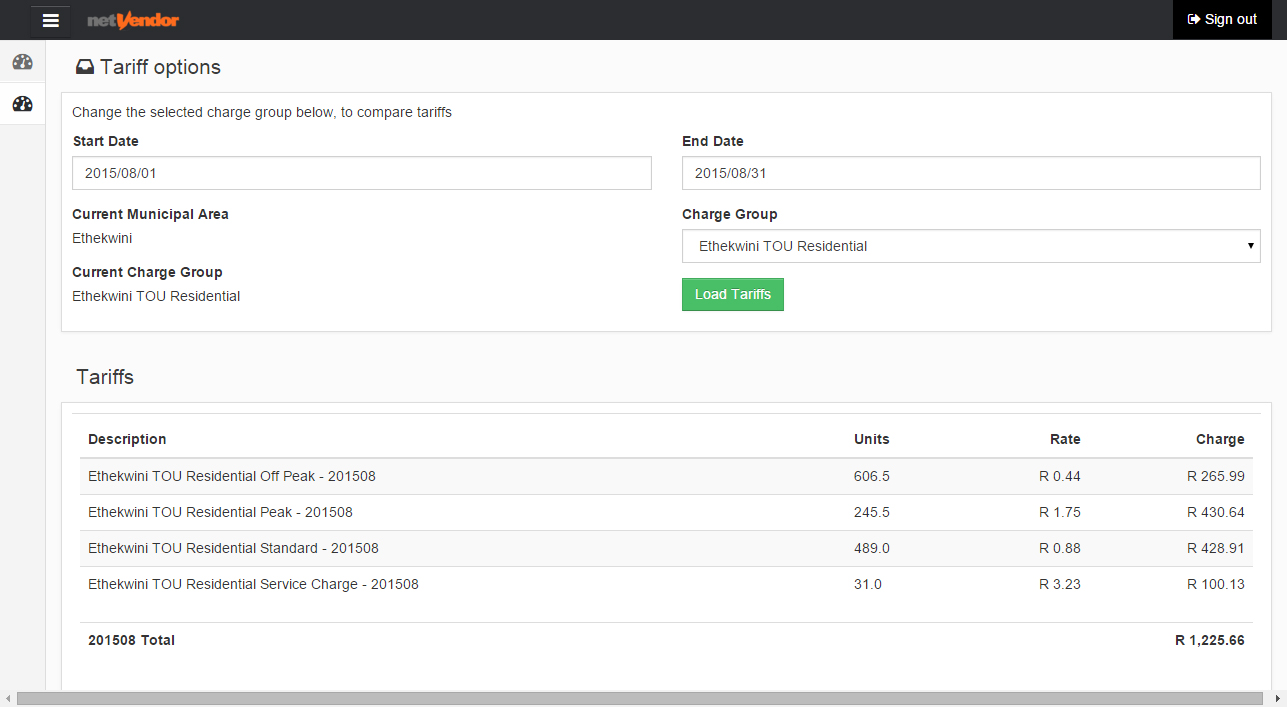Select the dark active dashboard gauge in sidebar
This screenshot has height=707, width=1287.
pos(22,103)
